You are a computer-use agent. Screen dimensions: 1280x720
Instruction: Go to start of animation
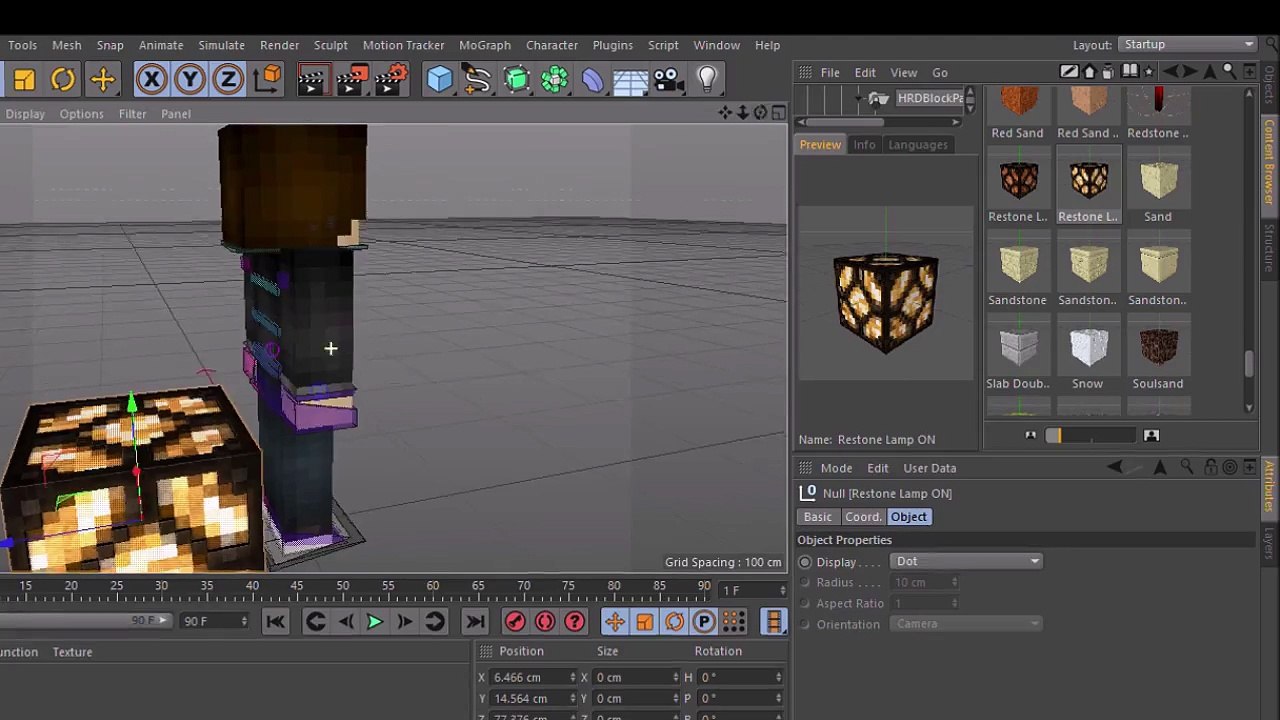click(275, 621)
